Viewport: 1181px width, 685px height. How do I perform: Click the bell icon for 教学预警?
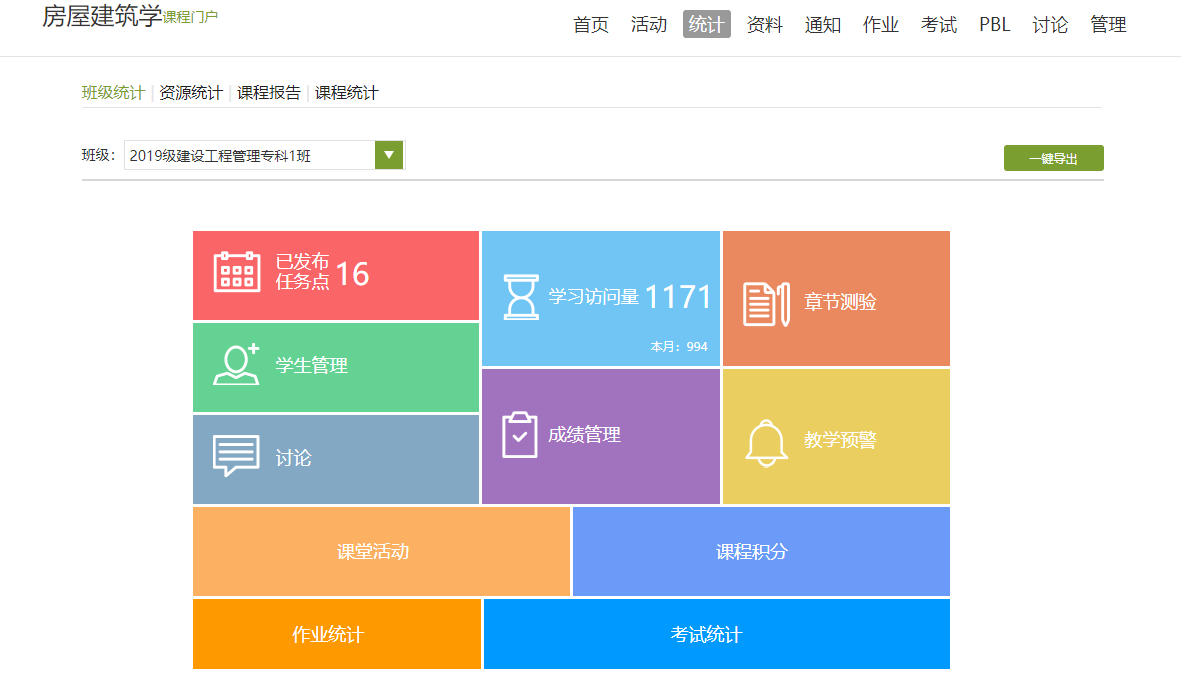point(766,441)
